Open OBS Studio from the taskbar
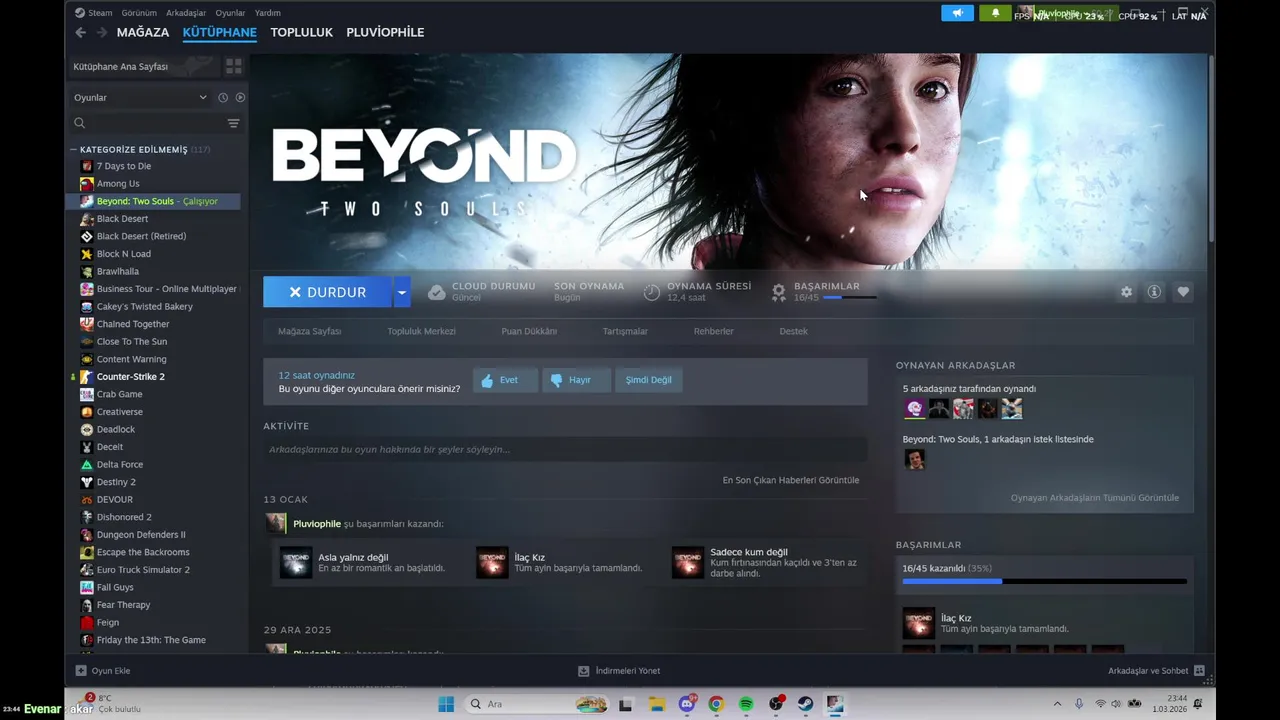This screenshot has height=720, width=1280. point(775,704)
